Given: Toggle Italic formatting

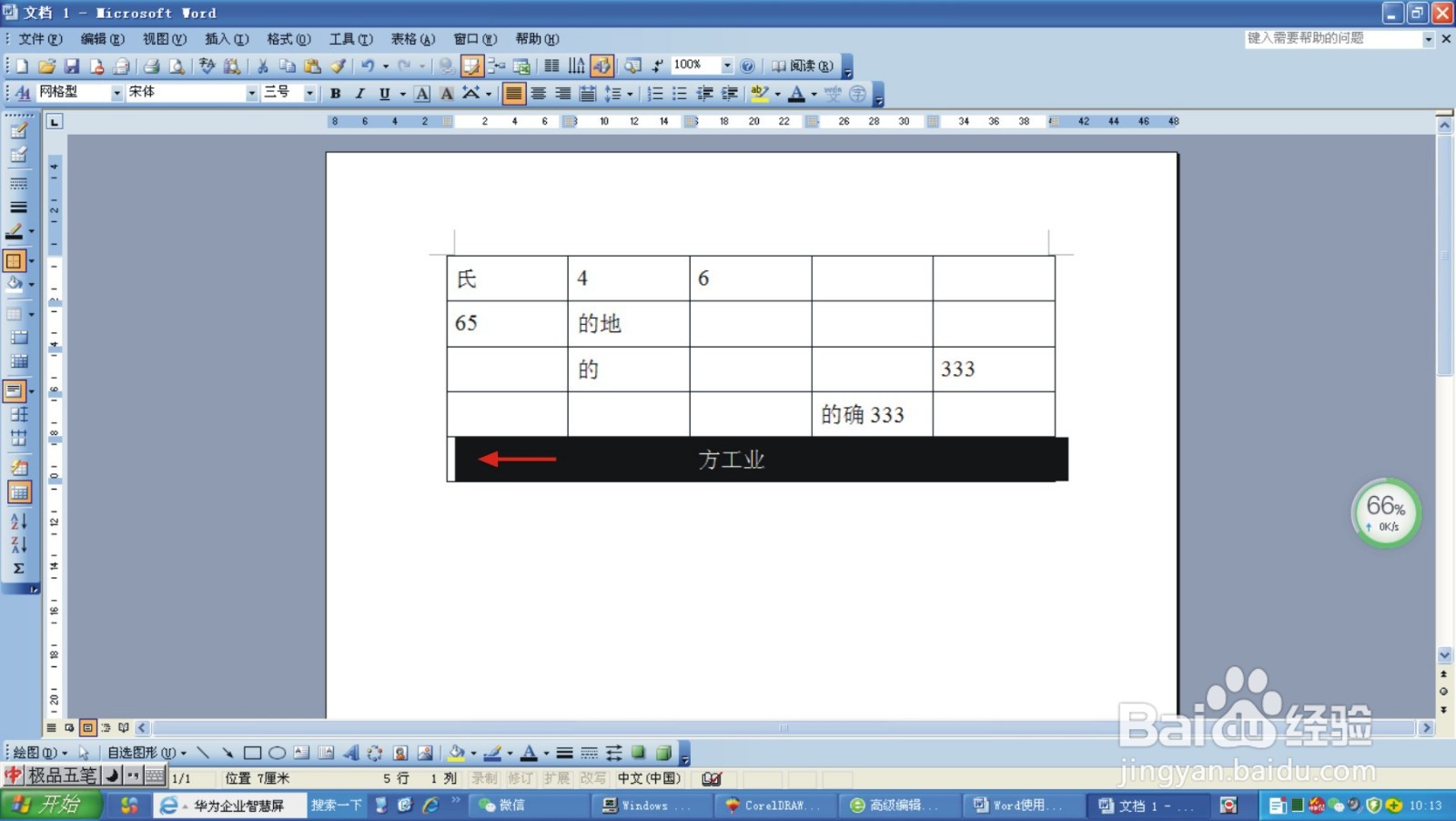Looking at the screenshot, I should click(359, 93).
